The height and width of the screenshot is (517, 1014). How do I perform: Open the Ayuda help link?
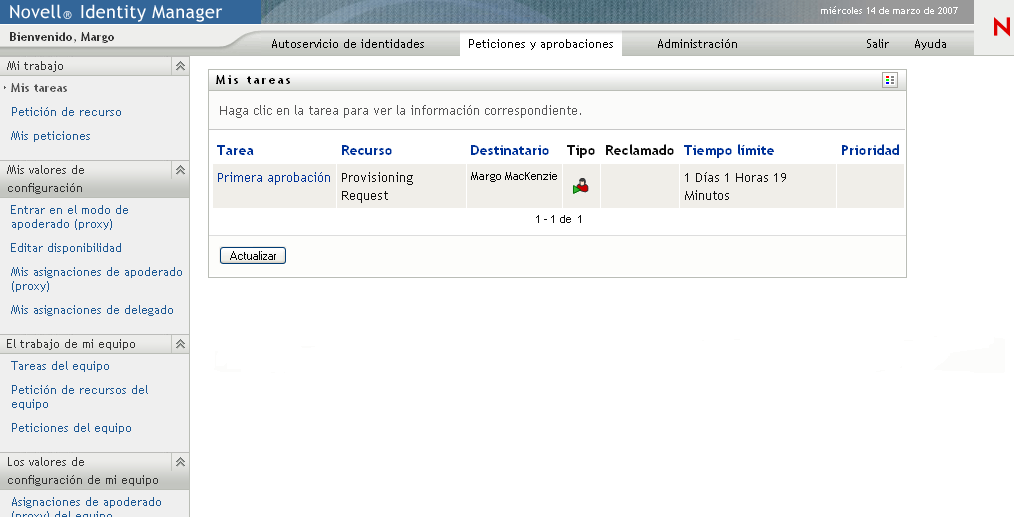pos(930,44)
